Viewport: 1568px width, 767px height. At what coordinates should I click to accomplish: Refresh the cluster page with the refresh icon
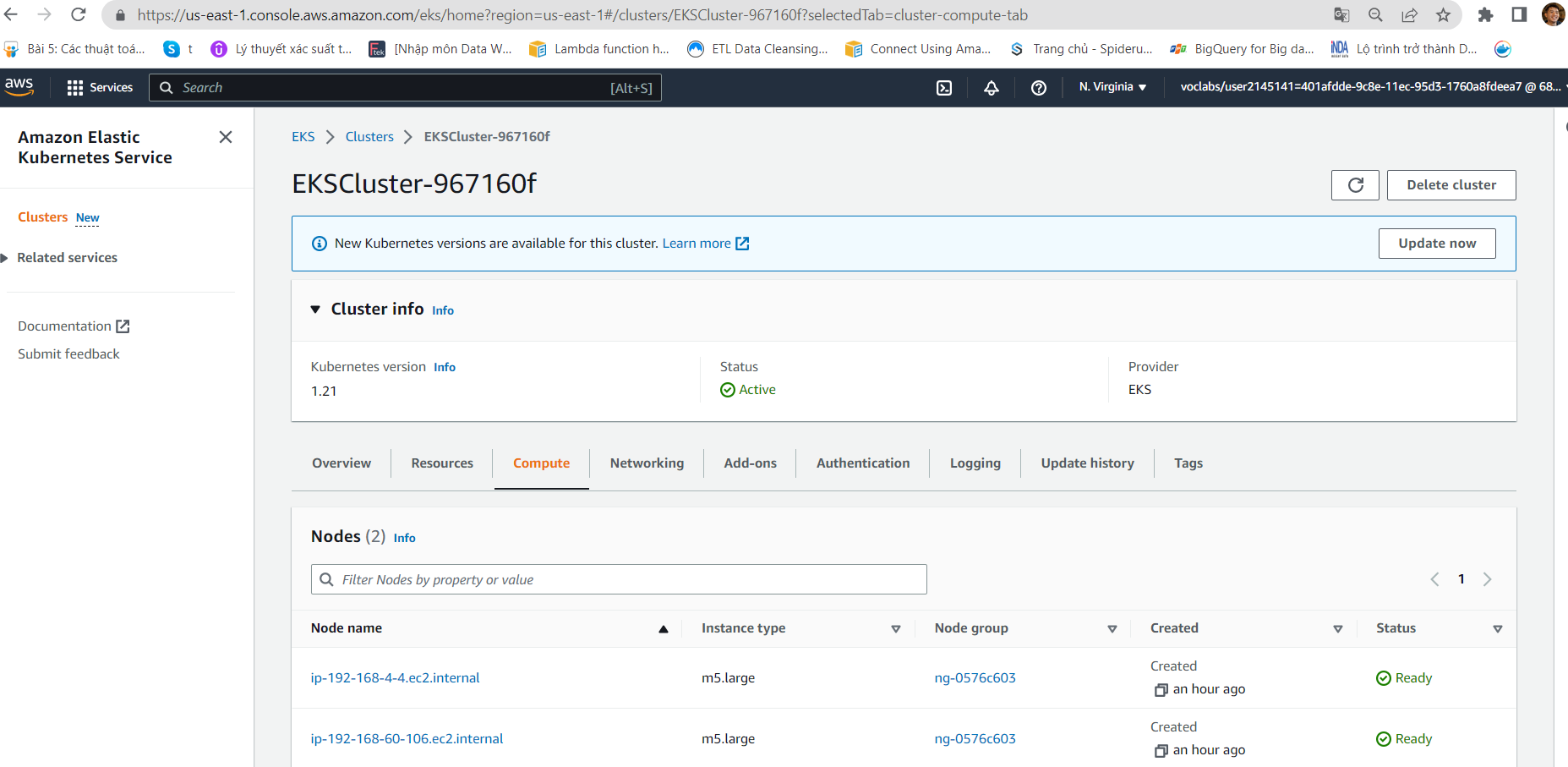point(1355,185)
